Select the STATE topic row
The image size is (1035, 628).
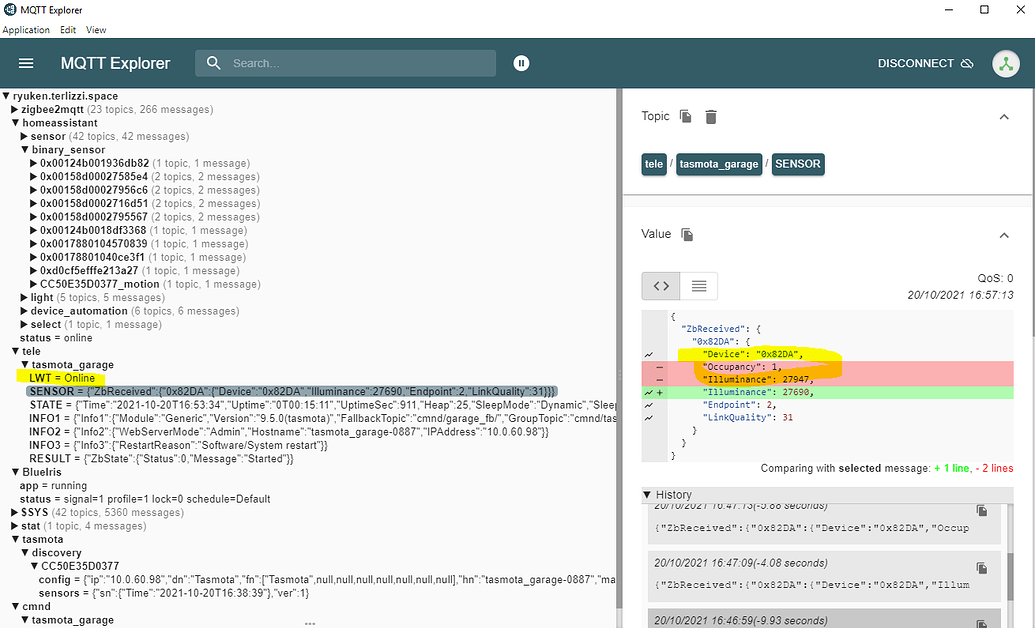pos(322,405)
